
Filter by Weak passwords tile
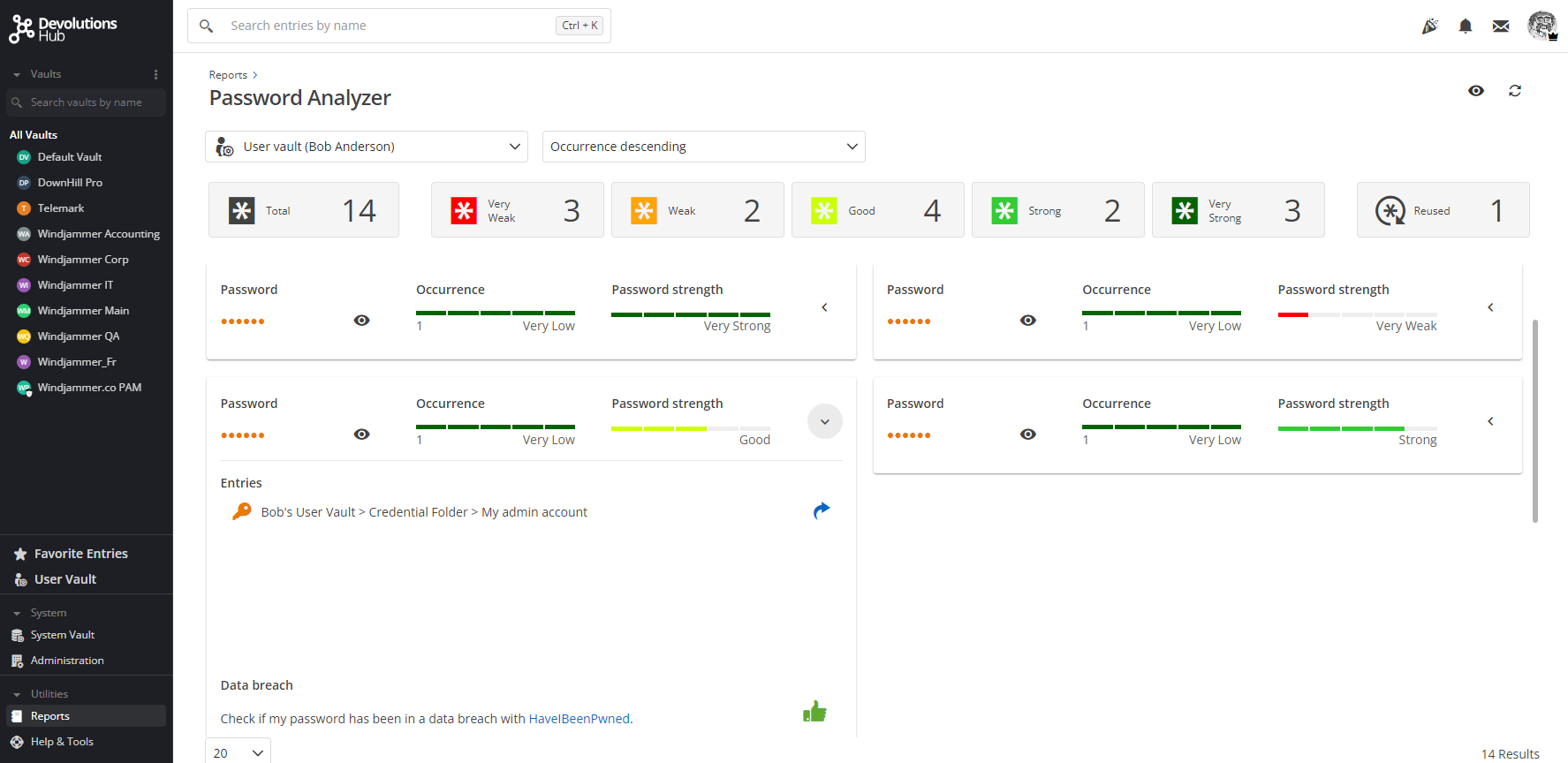pos(698,210)
